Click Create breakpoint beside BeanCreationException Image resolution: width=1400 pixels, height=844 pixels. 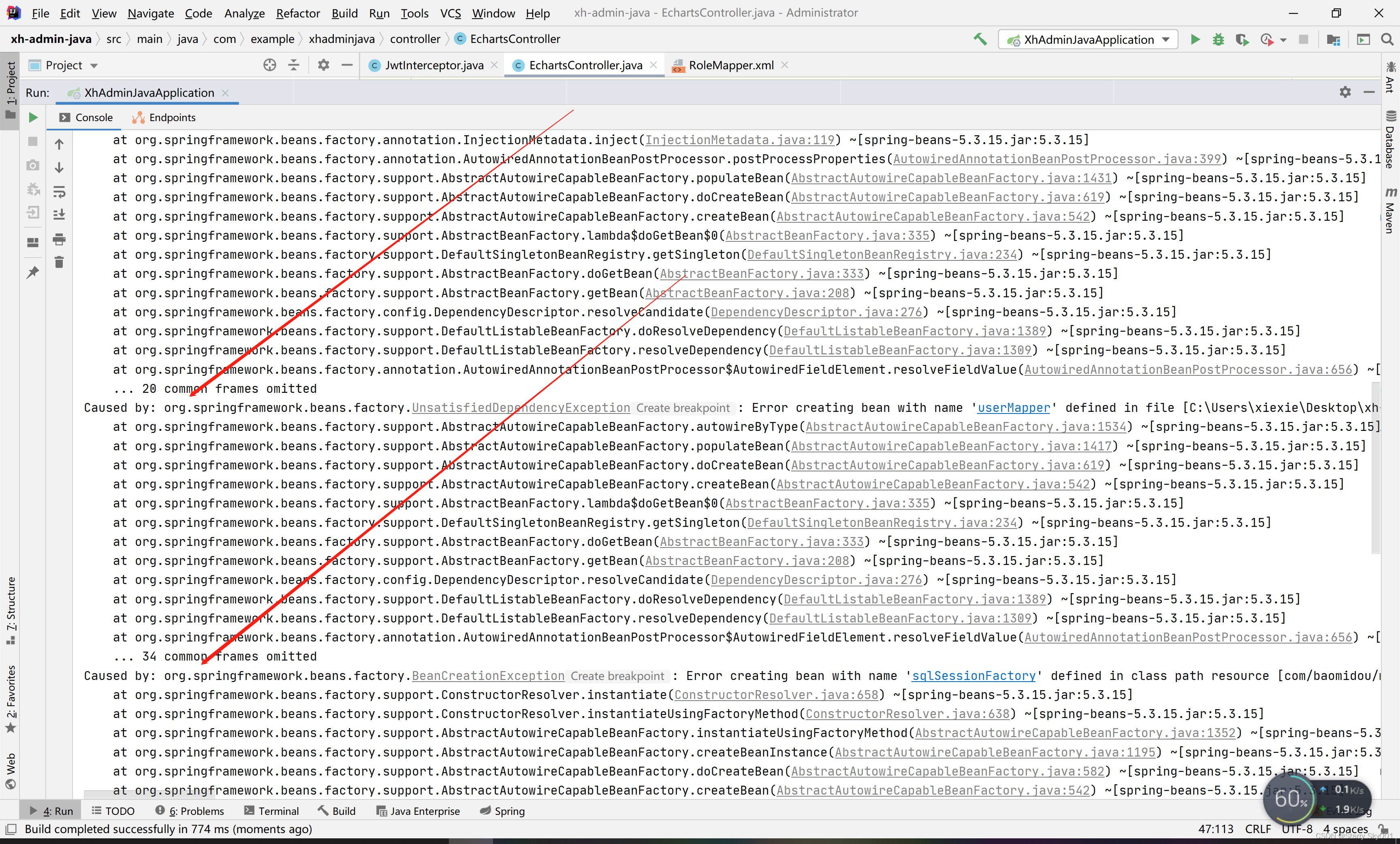coord(617,675)
